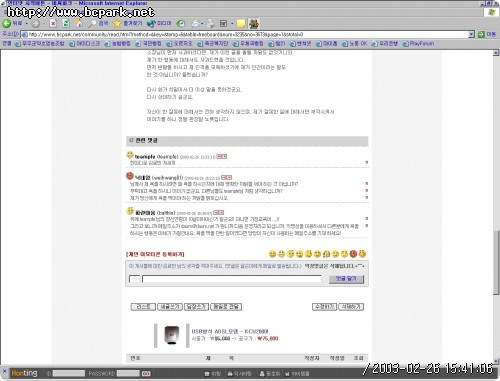The image size is (500, 381).
Task: Click the GO login button in Hanting bar
Action: click(x=146, y=374)
